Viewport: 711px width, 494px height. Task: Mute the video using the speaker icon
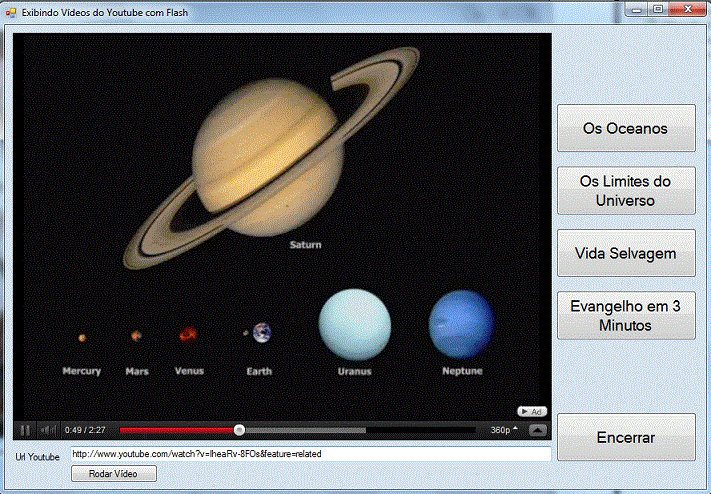point(48,430)
